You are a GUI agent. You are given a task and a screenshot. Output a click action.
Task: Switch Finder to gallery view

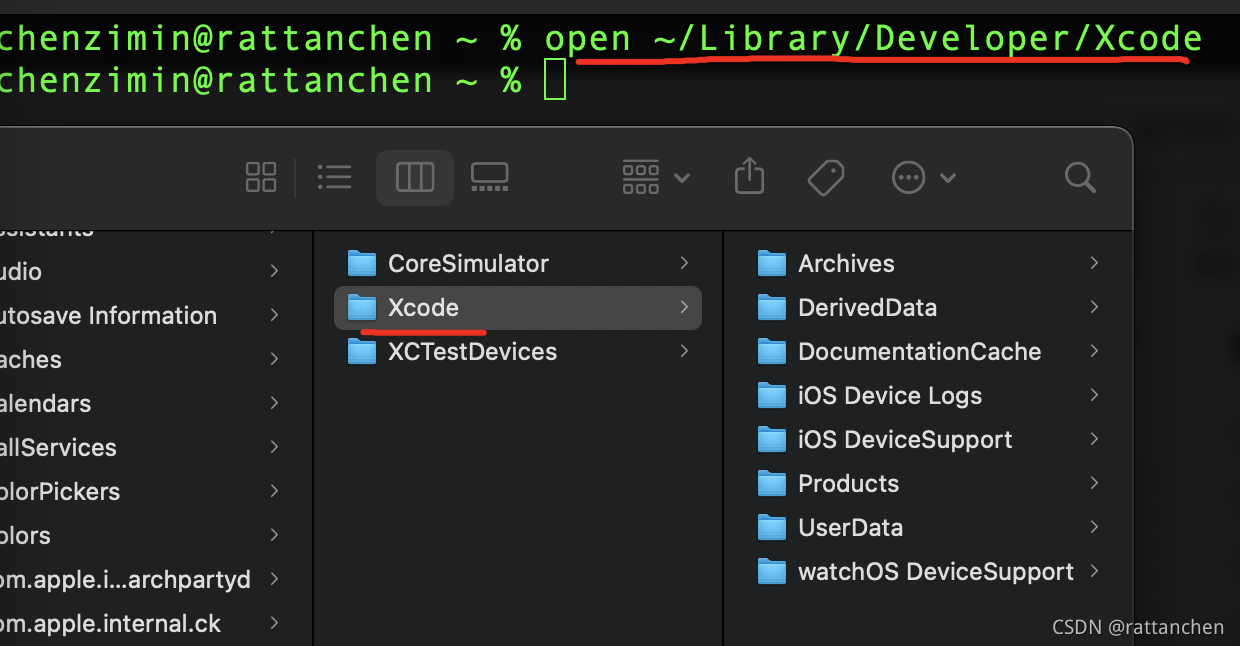490,178
